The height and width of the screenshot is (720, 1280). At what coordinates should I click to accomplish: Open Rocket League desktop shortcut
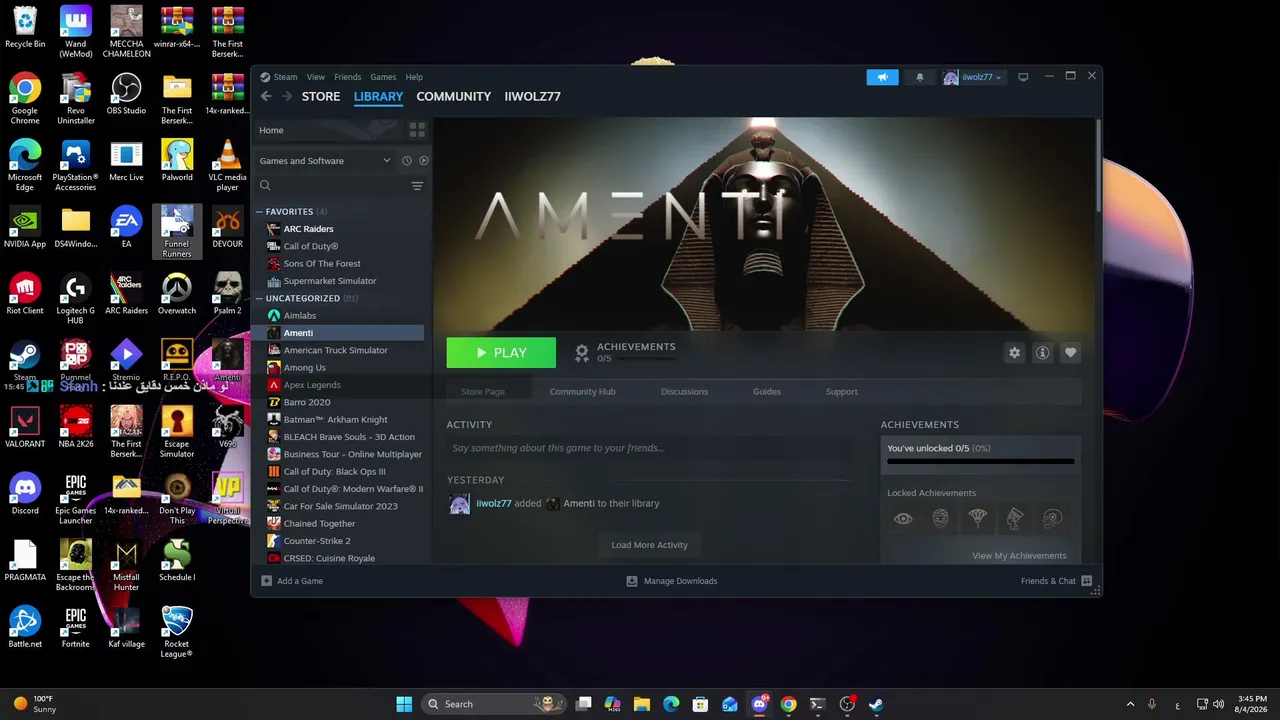177,632
